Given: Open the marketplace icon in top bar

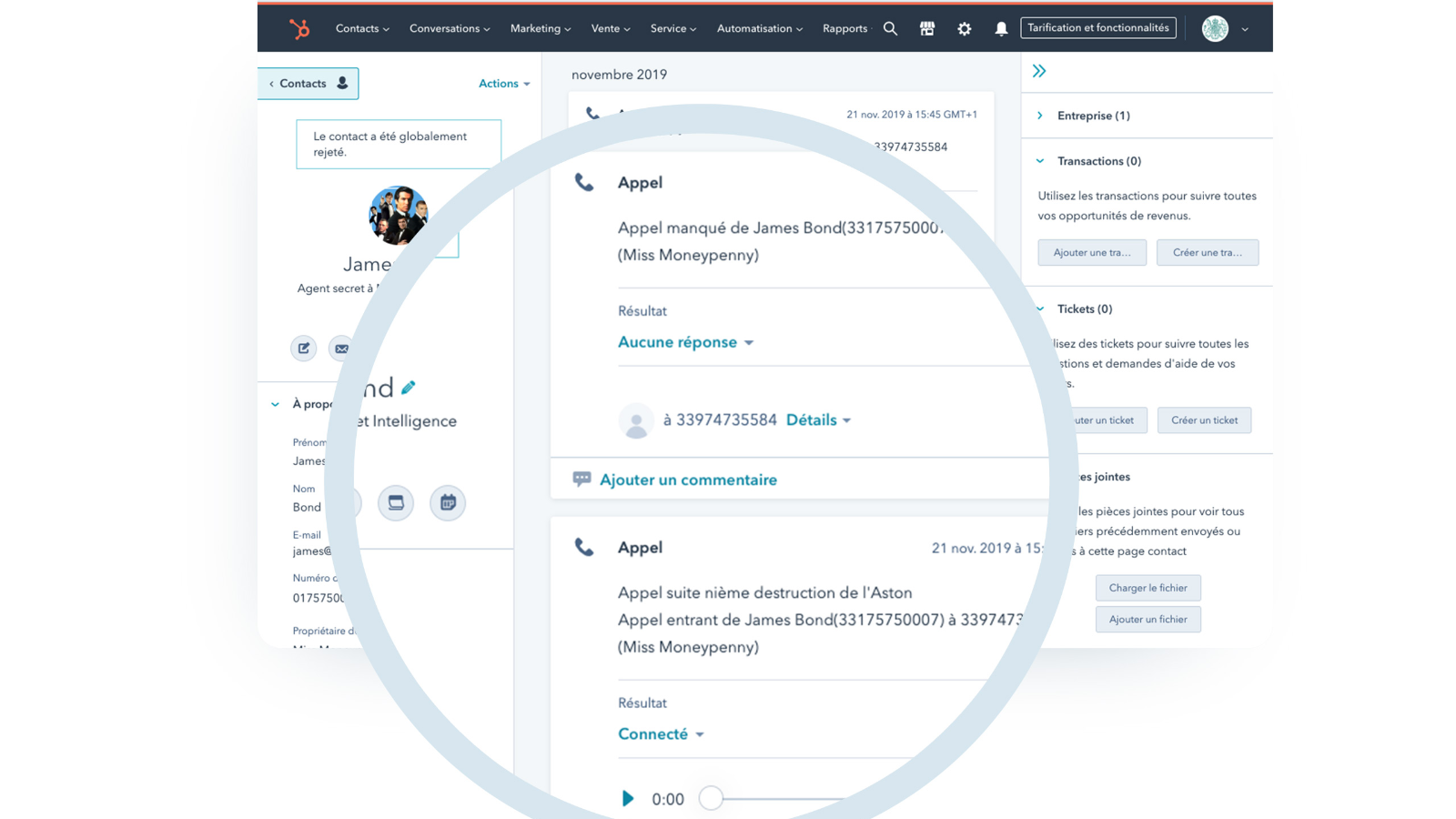Looking at the screenshot, I should pyautogui.click(x=927, y=29).
